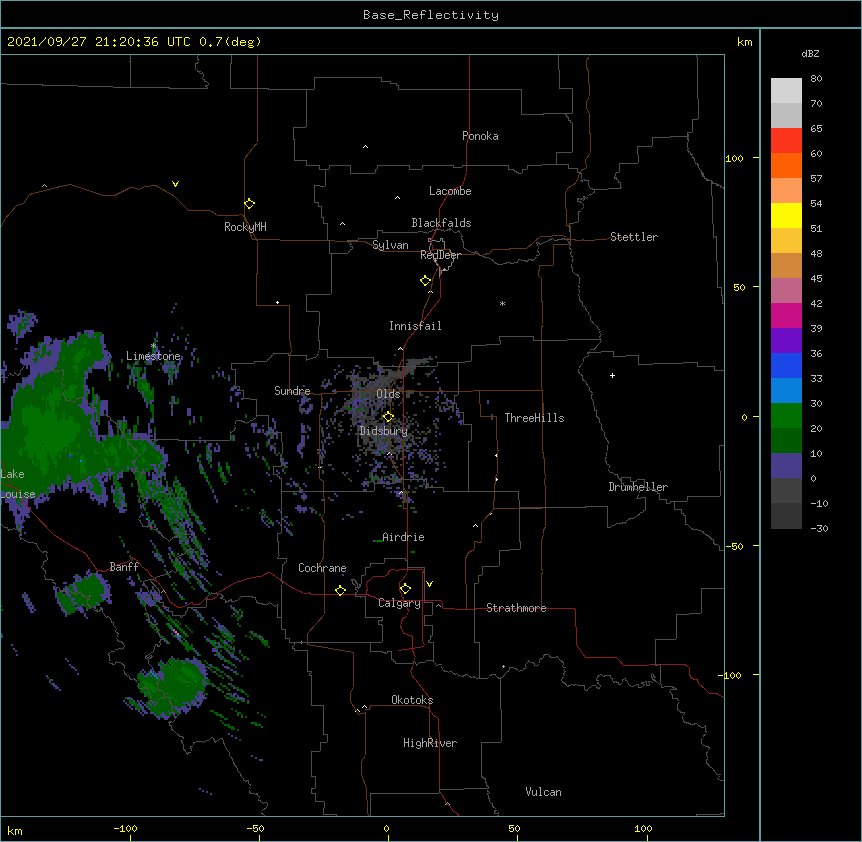Click the red 65 dBZ legend swatch
Image resolution: width=862 pixels, height=842 pixels.
tap(786, 141)
